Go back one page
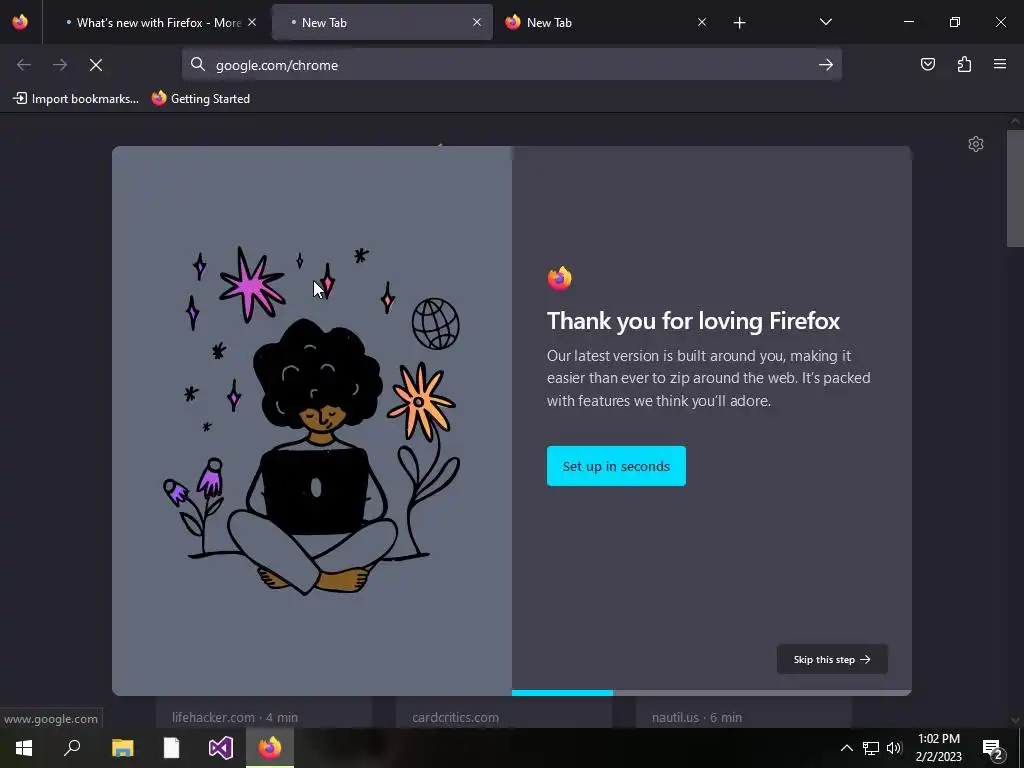The image size is (1024, 768). (x=24, y=65)
